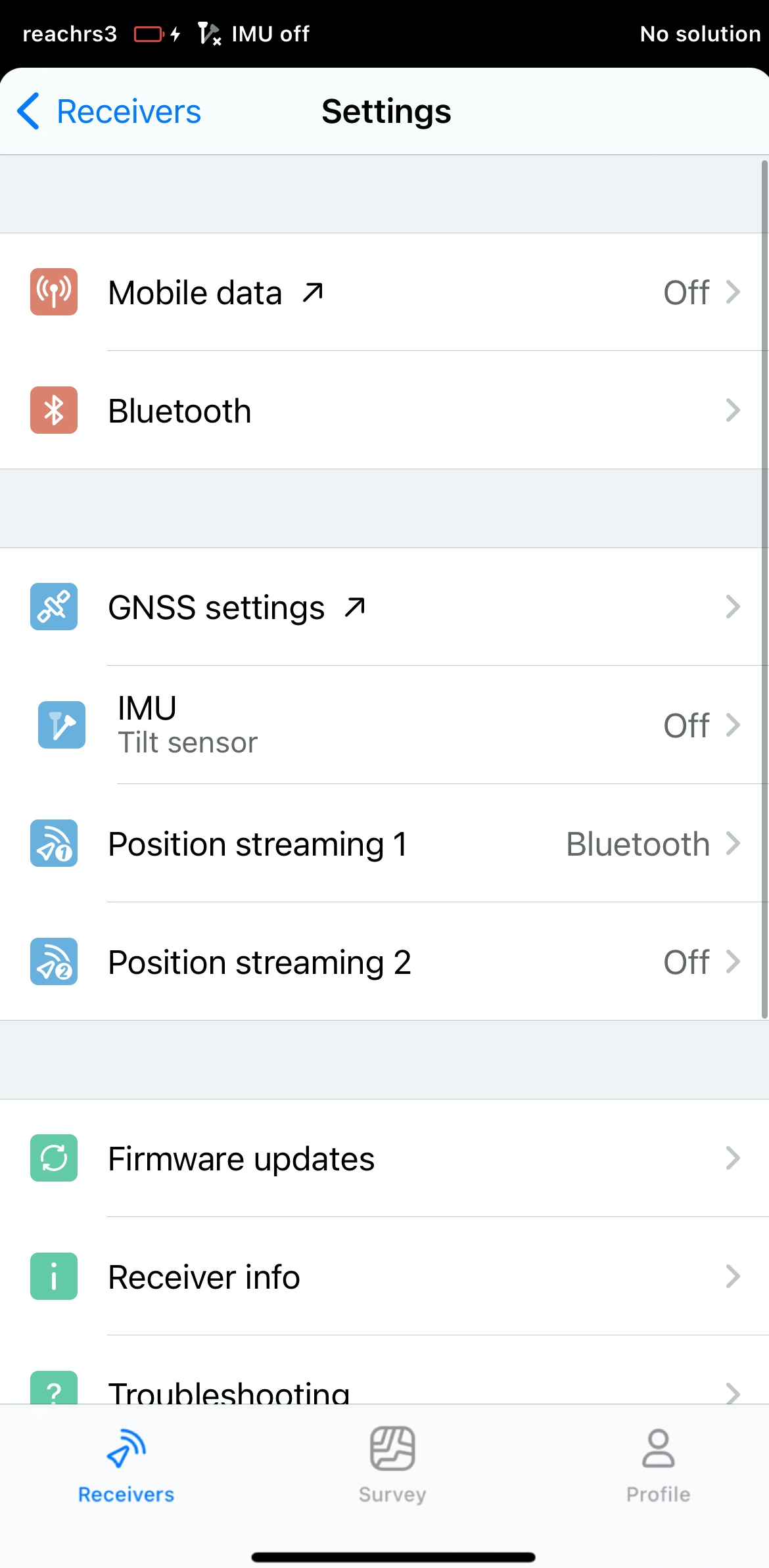Tap the green Firmware updates icon

pos(54,1158)
